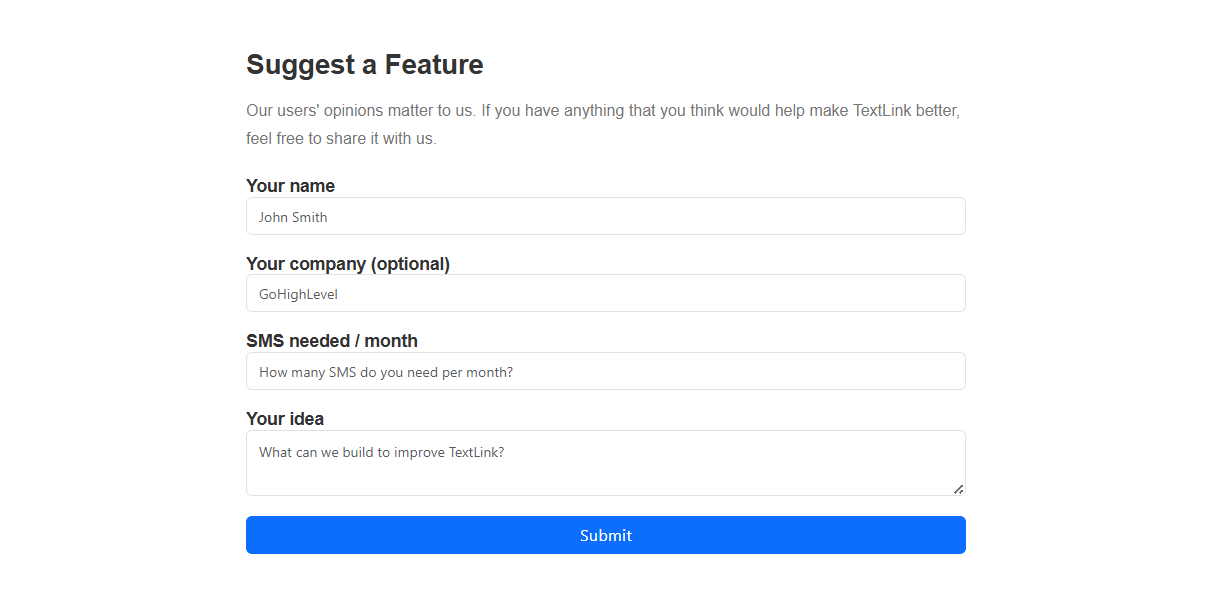Click the "John Smith" placeholder text

293,217
